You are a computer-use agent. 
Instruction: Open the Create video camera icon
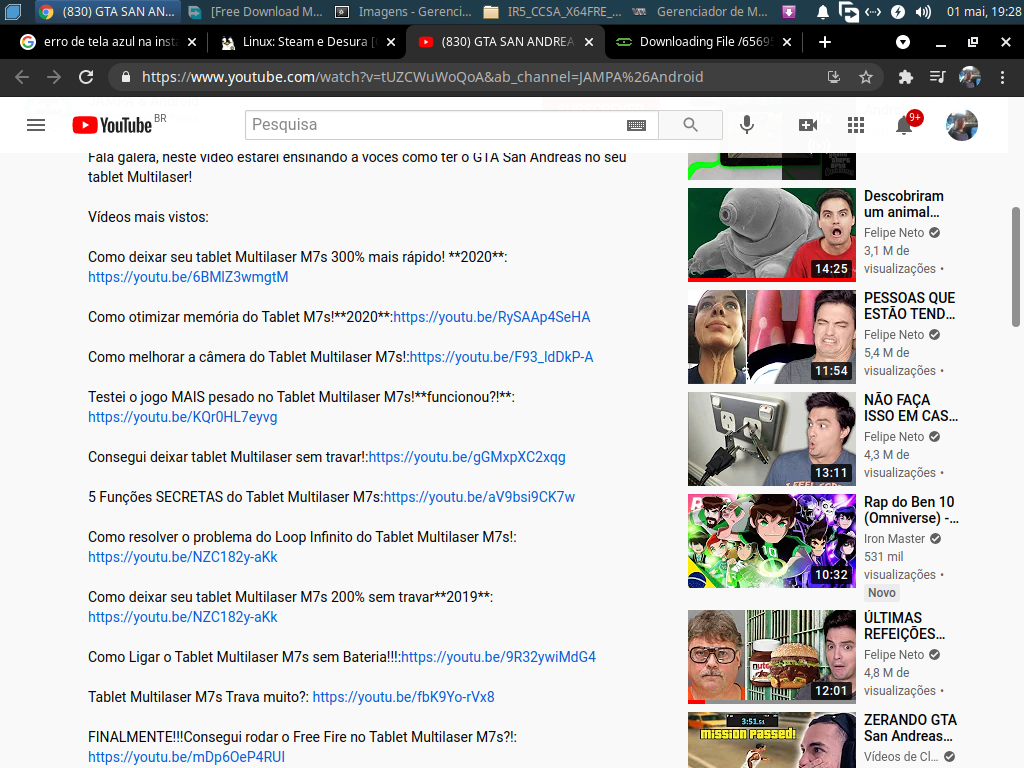click(808, 125)
